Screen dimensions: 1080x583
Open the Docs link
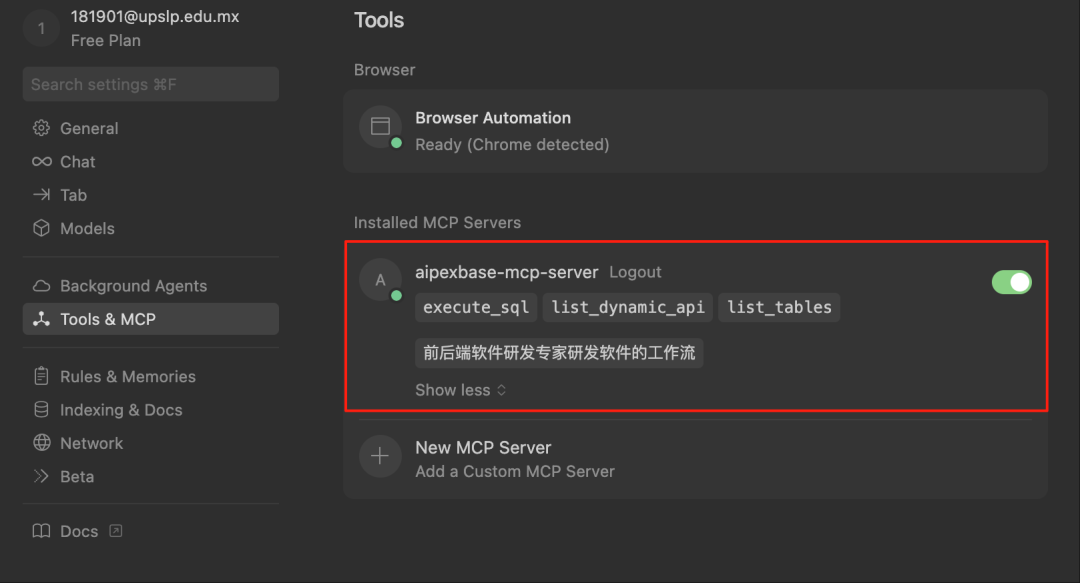[x=79, y=531]
